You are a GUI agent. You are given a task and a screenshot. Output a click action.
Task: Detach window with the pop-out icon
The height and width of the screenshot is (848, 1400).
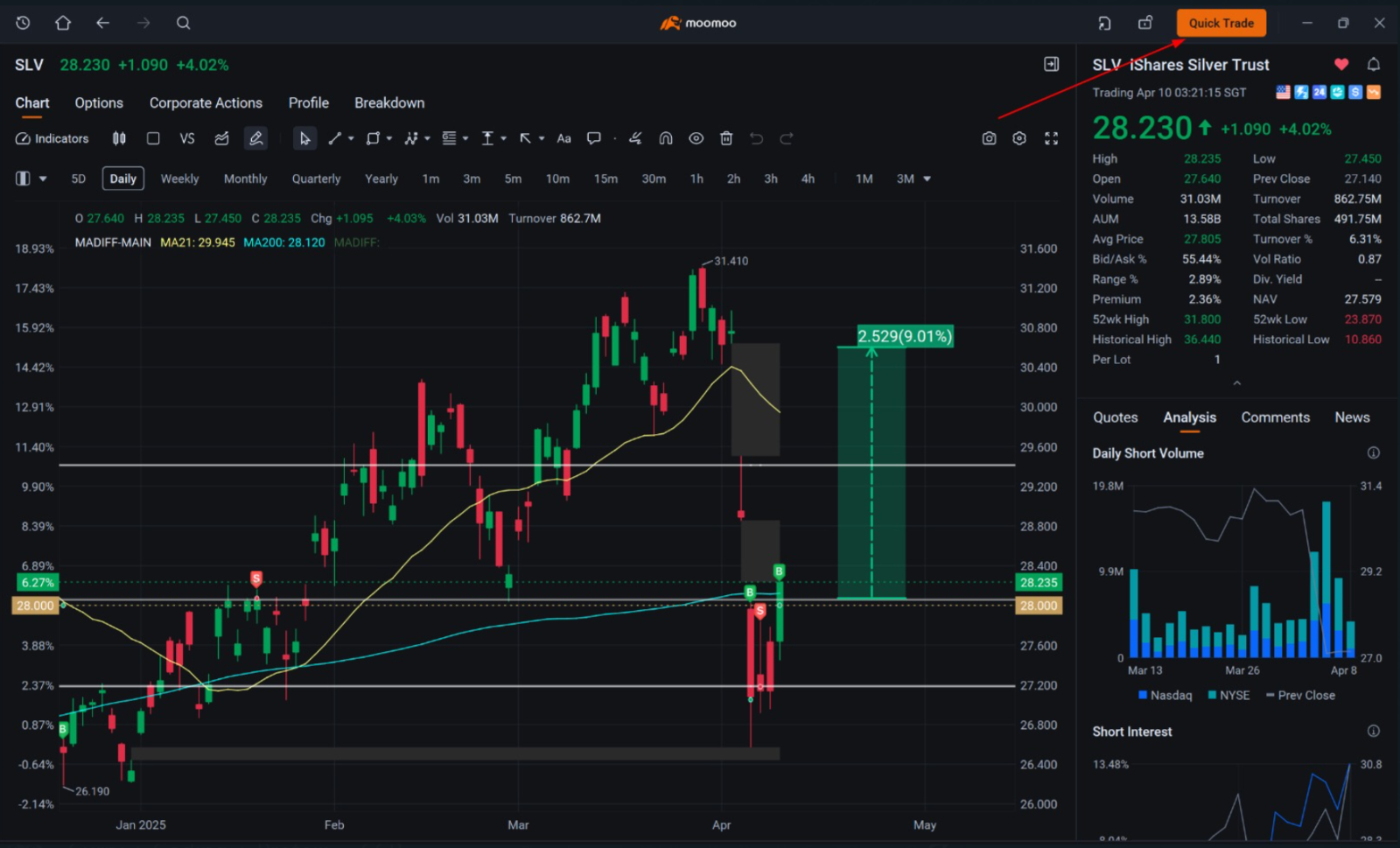coord(1104,23)
